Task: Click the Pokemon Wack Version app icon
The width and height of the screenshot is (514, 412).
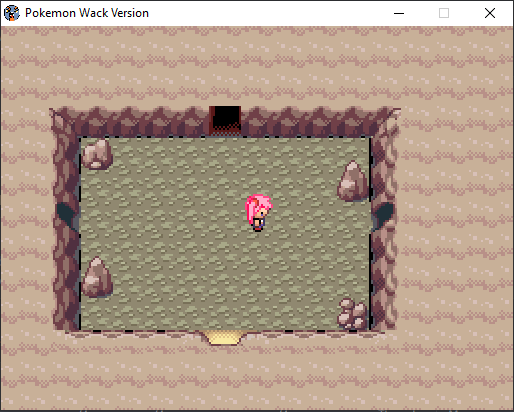Action: (12, 13)
